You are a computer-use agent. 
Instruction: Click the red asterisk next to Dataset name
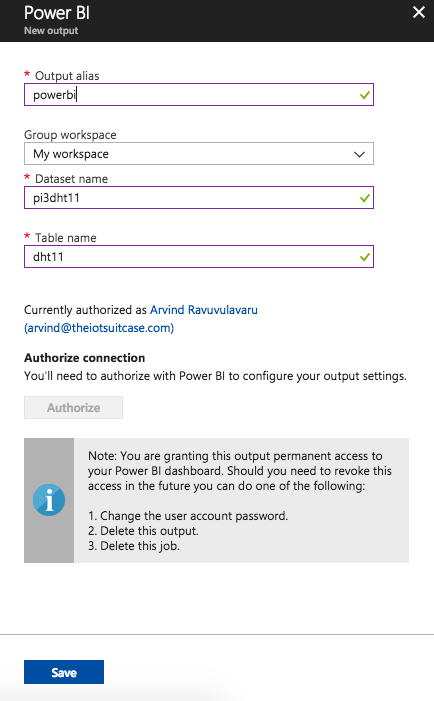[x=27, y=177]
